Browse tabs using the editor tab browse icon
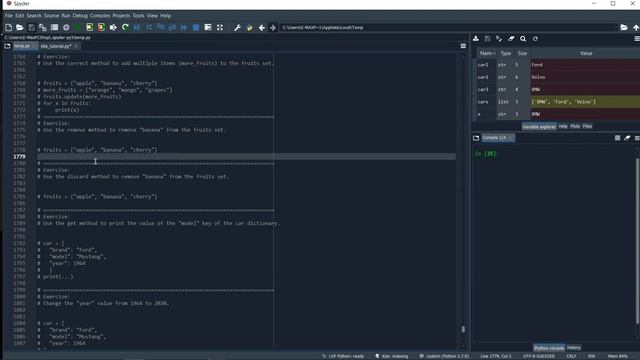640x360 pixels. tap(7, 46)
